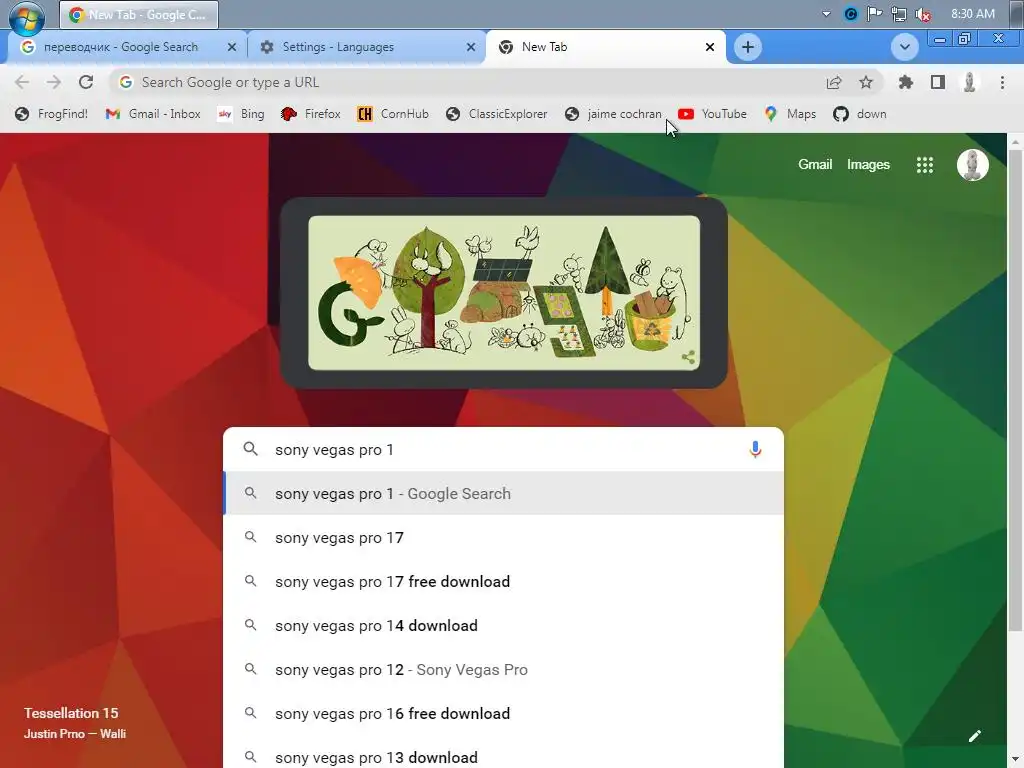Open the Maps bookmark
The width and height of the screenshot is (1024, 768).
coord(790,114)
